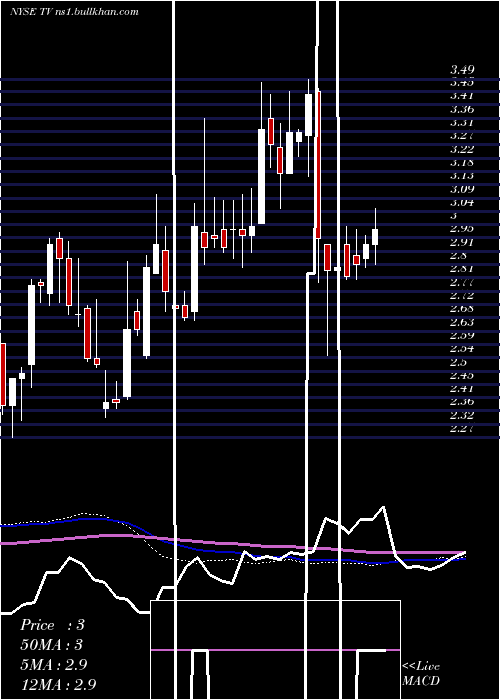Click the '12MA : 2.9' readout
The height and width of the screenshot is (700, 500).
(x=58, y=684)
